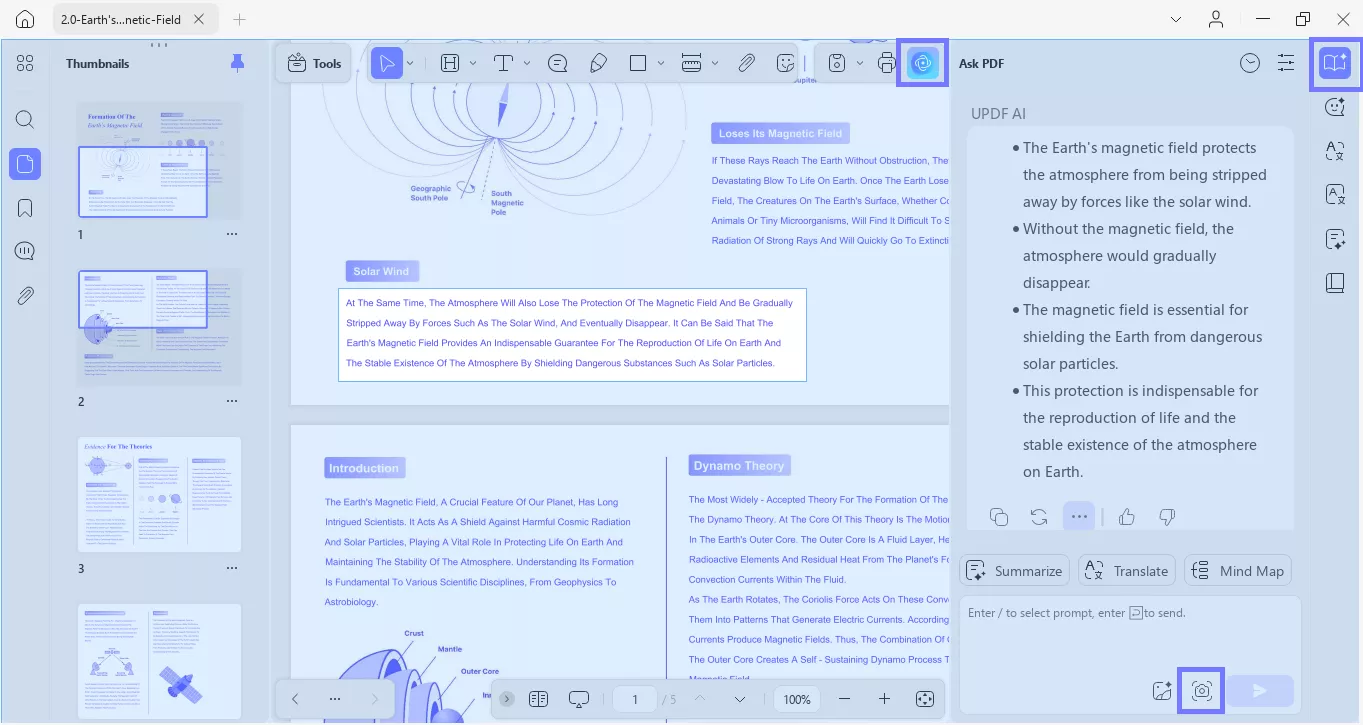Select the boxed-H markup tool
Image resolution: width=1363 pixels, height=725 pixels.
tap(450, 63)
